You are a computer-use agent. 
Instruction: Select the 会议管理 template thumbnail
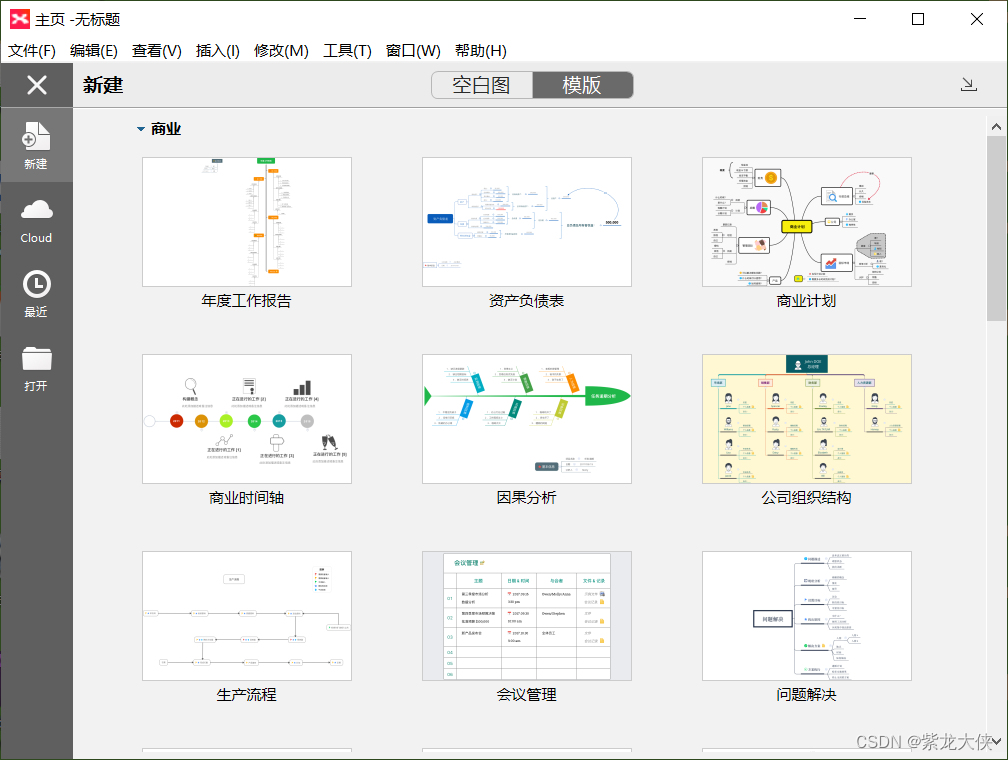pos(526,616)
